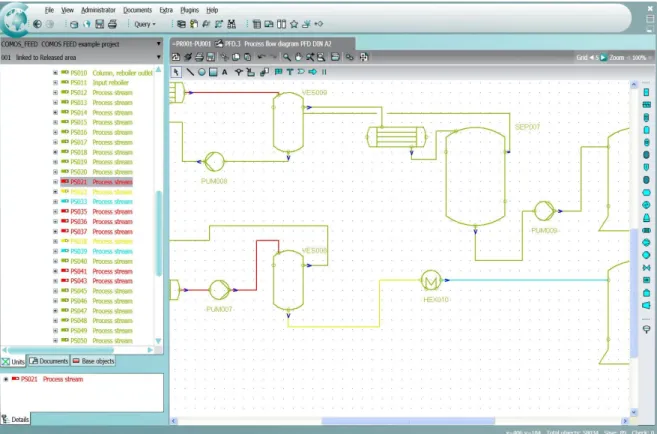Select the rectangle drawing tool
Screen dimensions: 657x434
coord(213,72)
